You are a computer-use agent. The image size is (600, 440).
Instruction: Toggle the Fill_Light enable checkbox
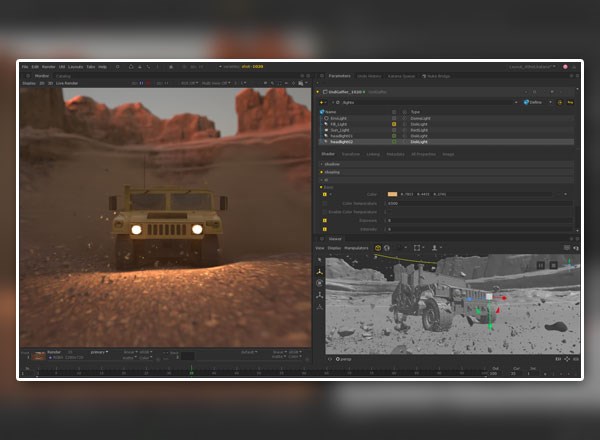click(x=393, y=123)
